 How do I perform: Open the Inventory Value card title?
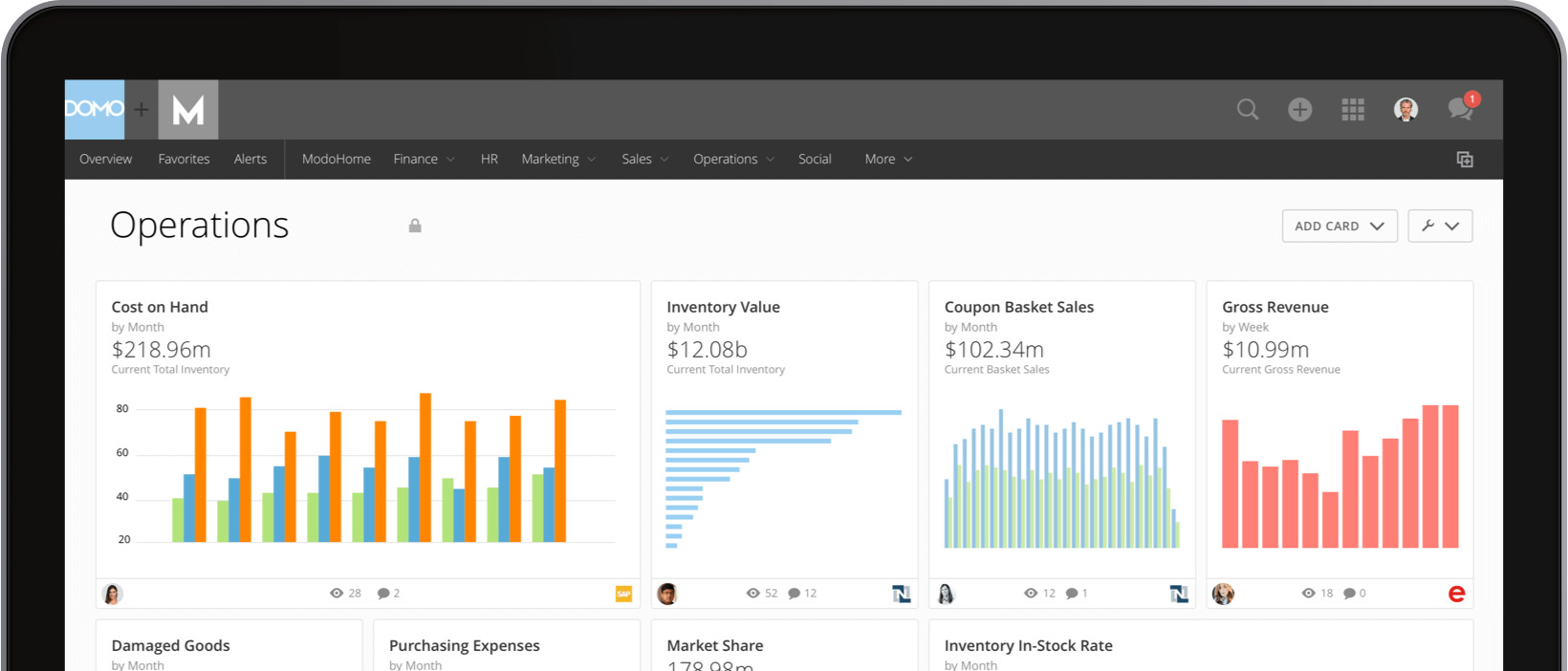(723, 307)
